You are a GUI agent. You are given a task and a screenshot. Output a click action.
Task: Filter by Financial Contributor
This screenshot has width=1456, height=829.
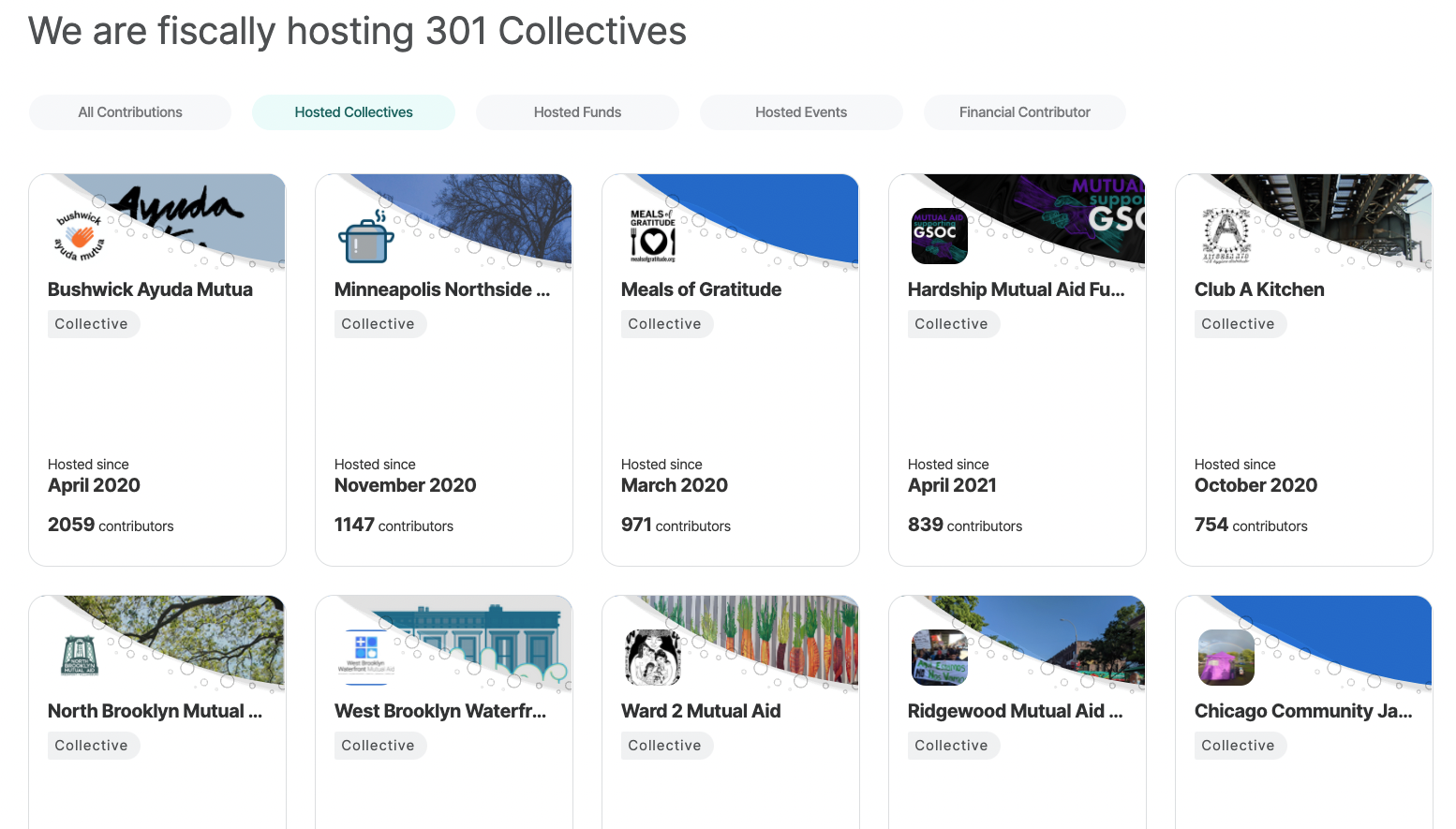1024,112
